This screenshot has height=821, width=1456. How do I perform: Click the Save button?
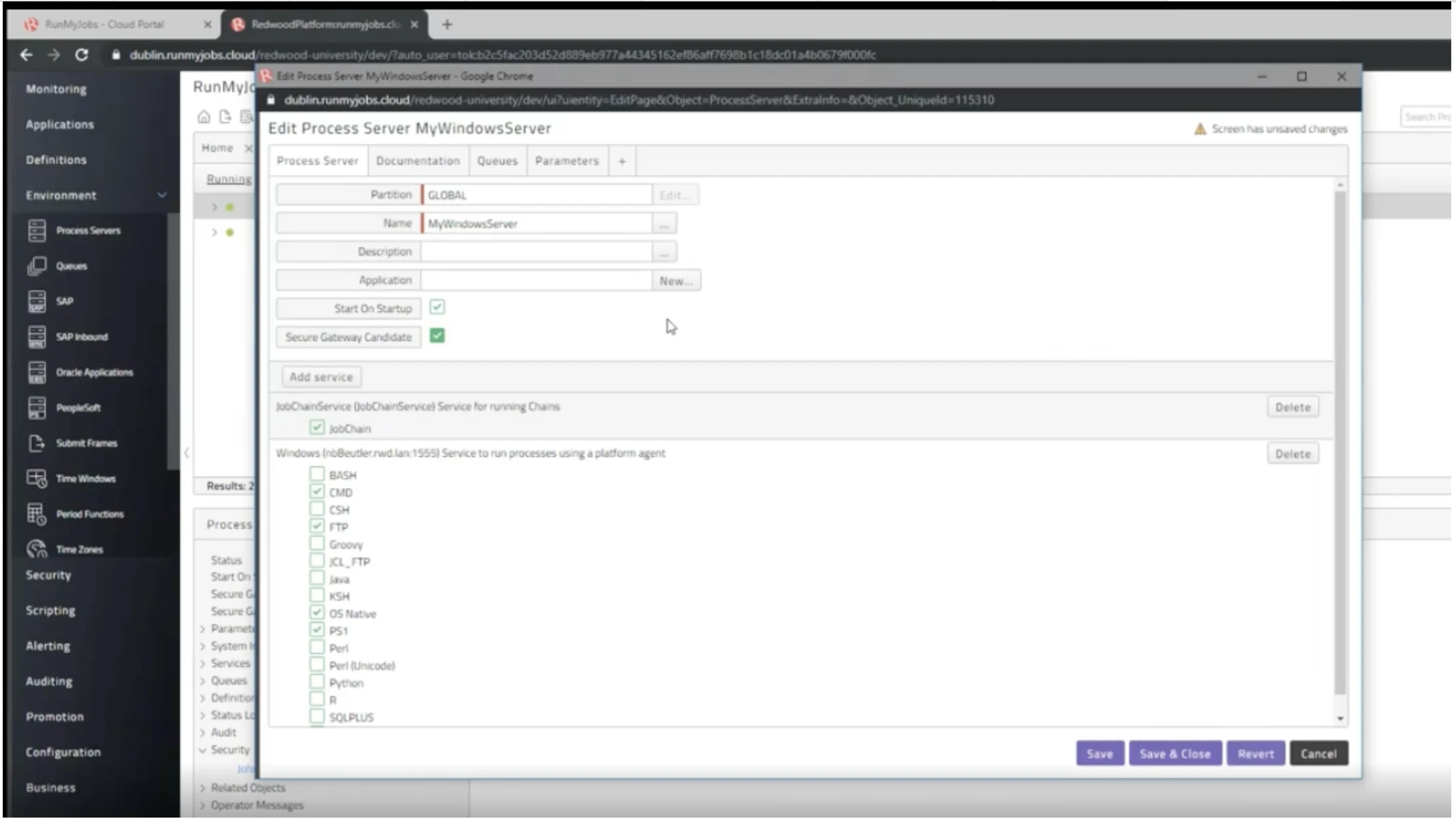tap(1099, 753)
